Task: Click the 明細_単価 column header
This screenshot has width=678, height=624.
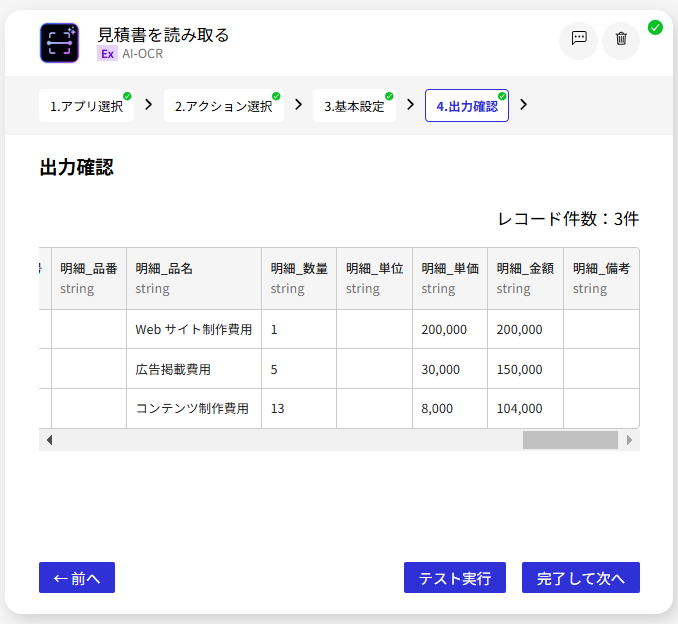Action: coord(450,278)
